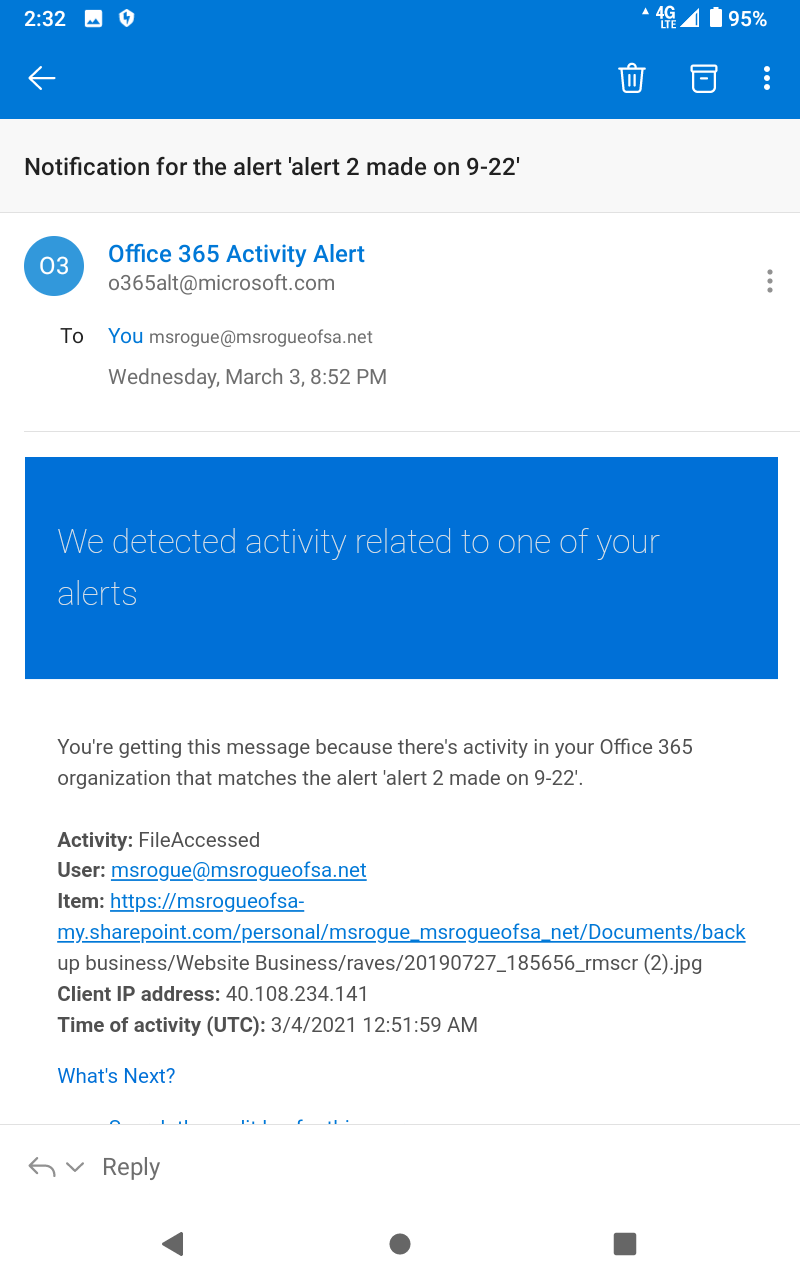This screenshot has width=800, height=1280.
Task: Delete this email with trash icon
Action: pyautogui.click(x=632, y=78)
